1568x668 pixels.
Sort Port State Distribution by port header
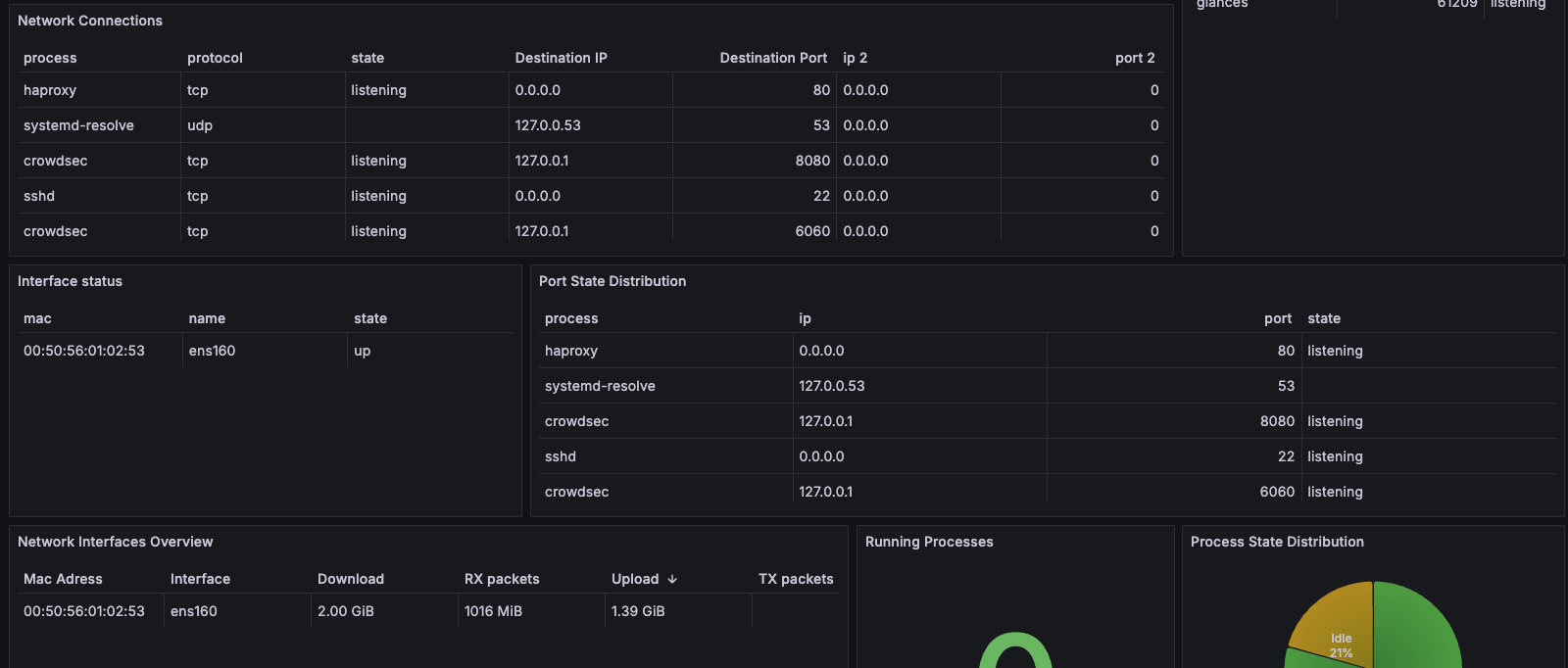coord(1278,318)
